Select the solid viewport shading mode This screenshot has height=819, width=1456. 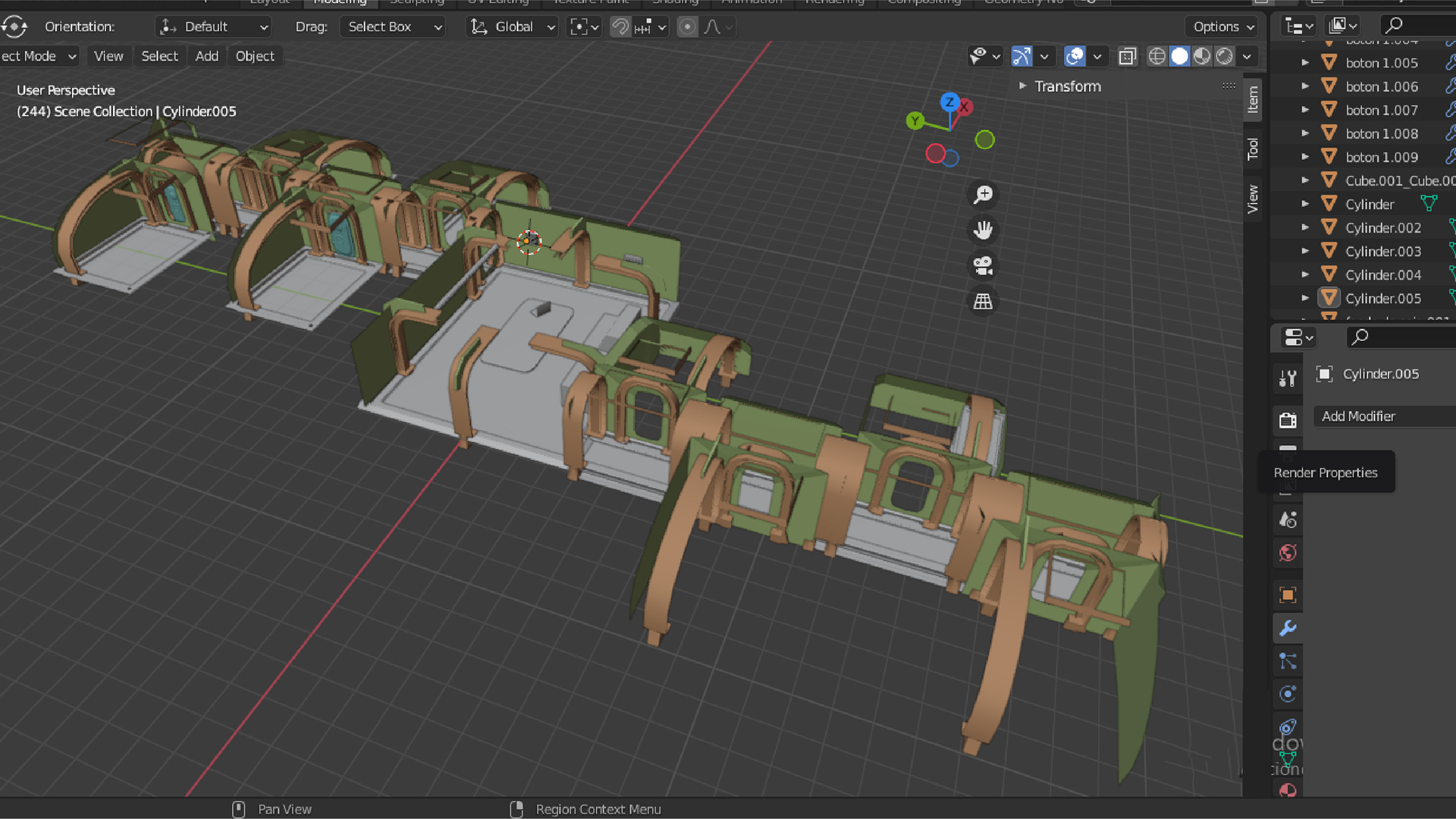click(x=1179, y=56)
